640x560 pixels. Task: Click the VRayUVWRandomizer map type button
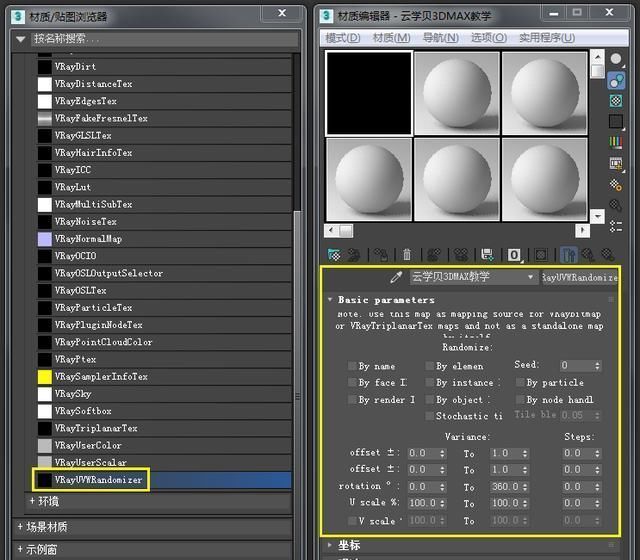[579, 278]
